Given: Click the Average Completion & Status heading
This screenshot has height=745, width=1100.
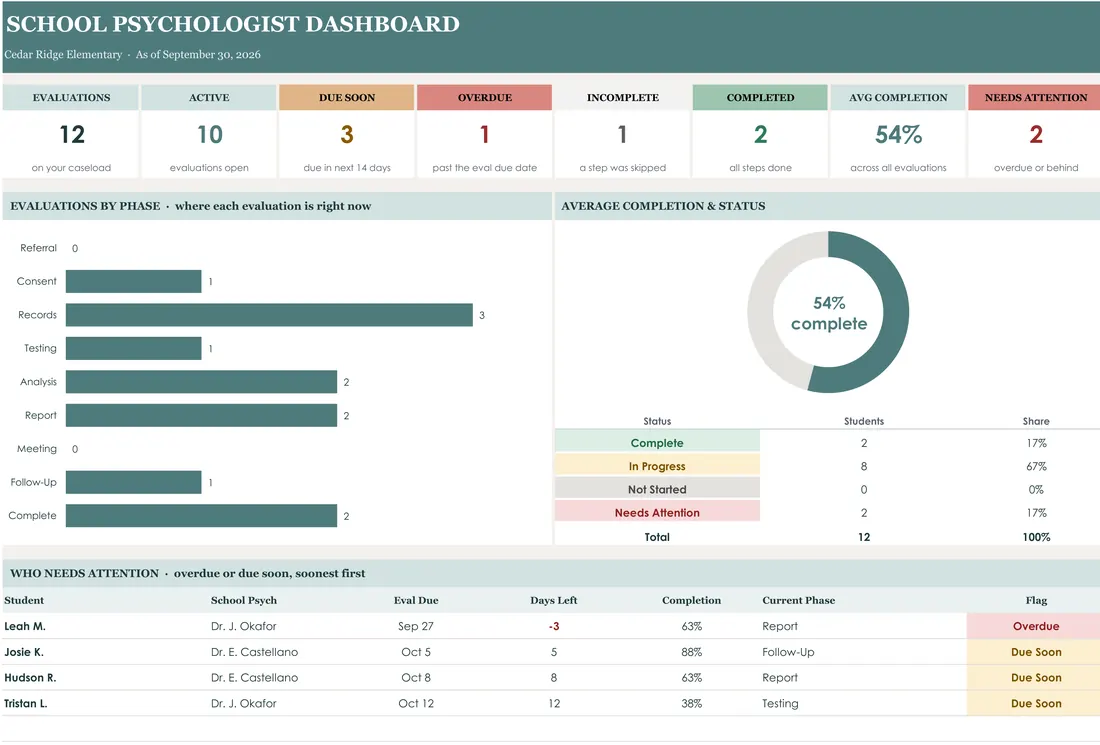Looking at the screenshot, I should [663, 206].
